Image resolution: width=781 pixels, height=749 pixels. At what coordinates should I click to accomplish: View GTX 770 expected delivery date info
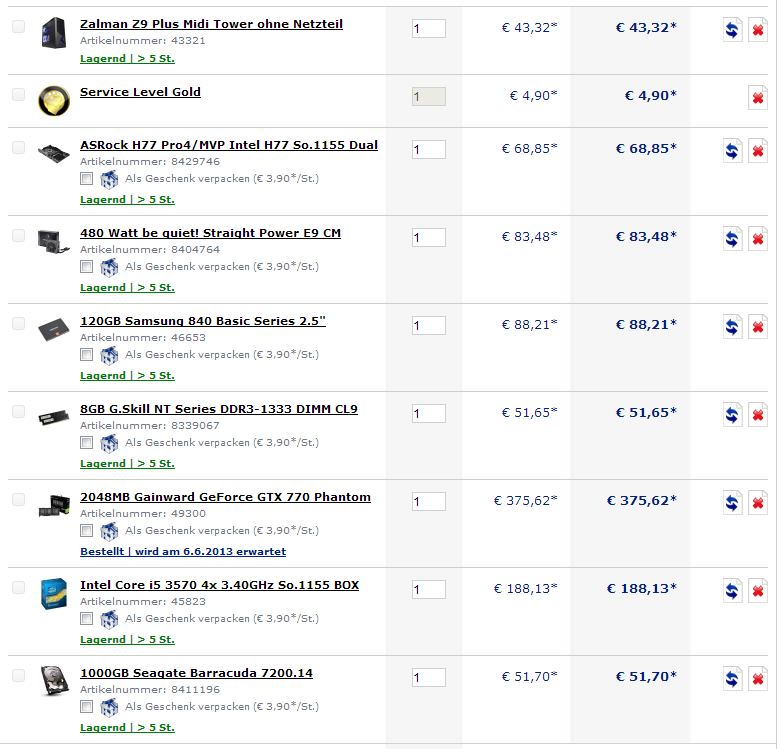coord(183,552)
